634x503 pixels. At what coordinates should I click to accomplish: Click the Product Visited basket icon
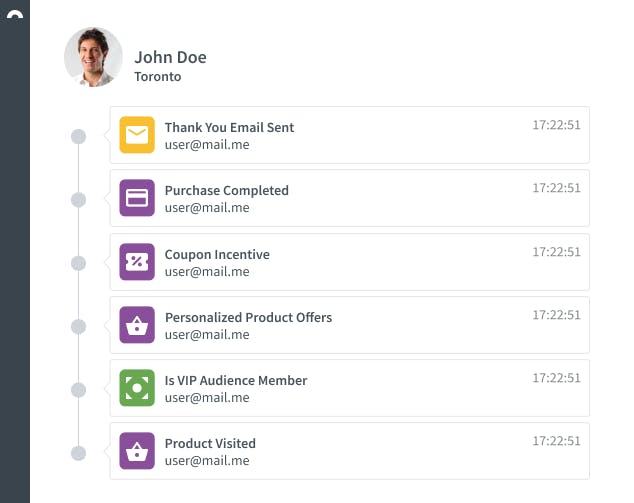tap(137, 451)
